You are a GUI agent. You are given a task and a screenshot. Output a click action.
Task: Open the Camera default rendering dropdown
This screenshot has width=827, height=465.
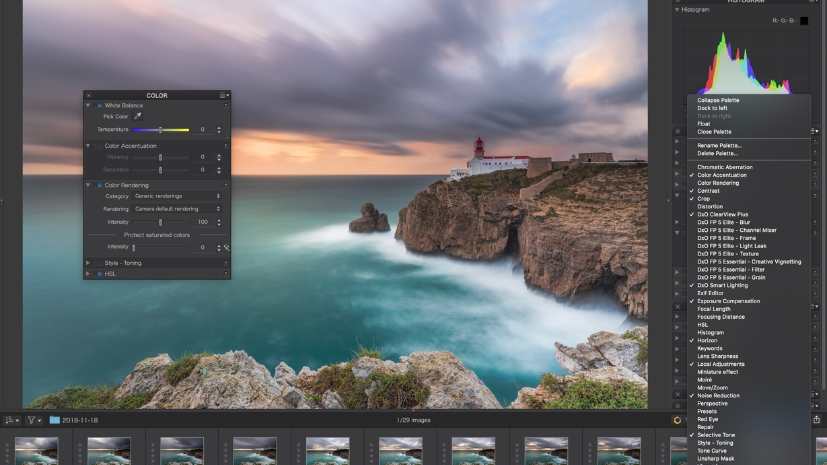178,209
